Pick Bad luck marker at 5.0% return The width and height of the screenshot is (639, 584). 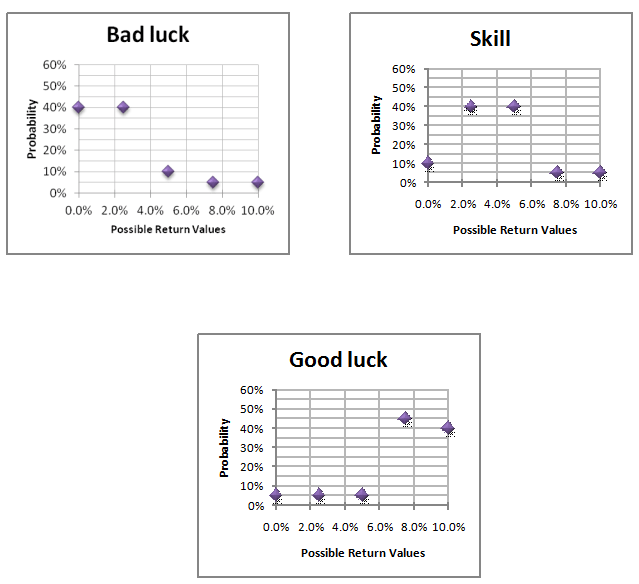coord(168,171)
